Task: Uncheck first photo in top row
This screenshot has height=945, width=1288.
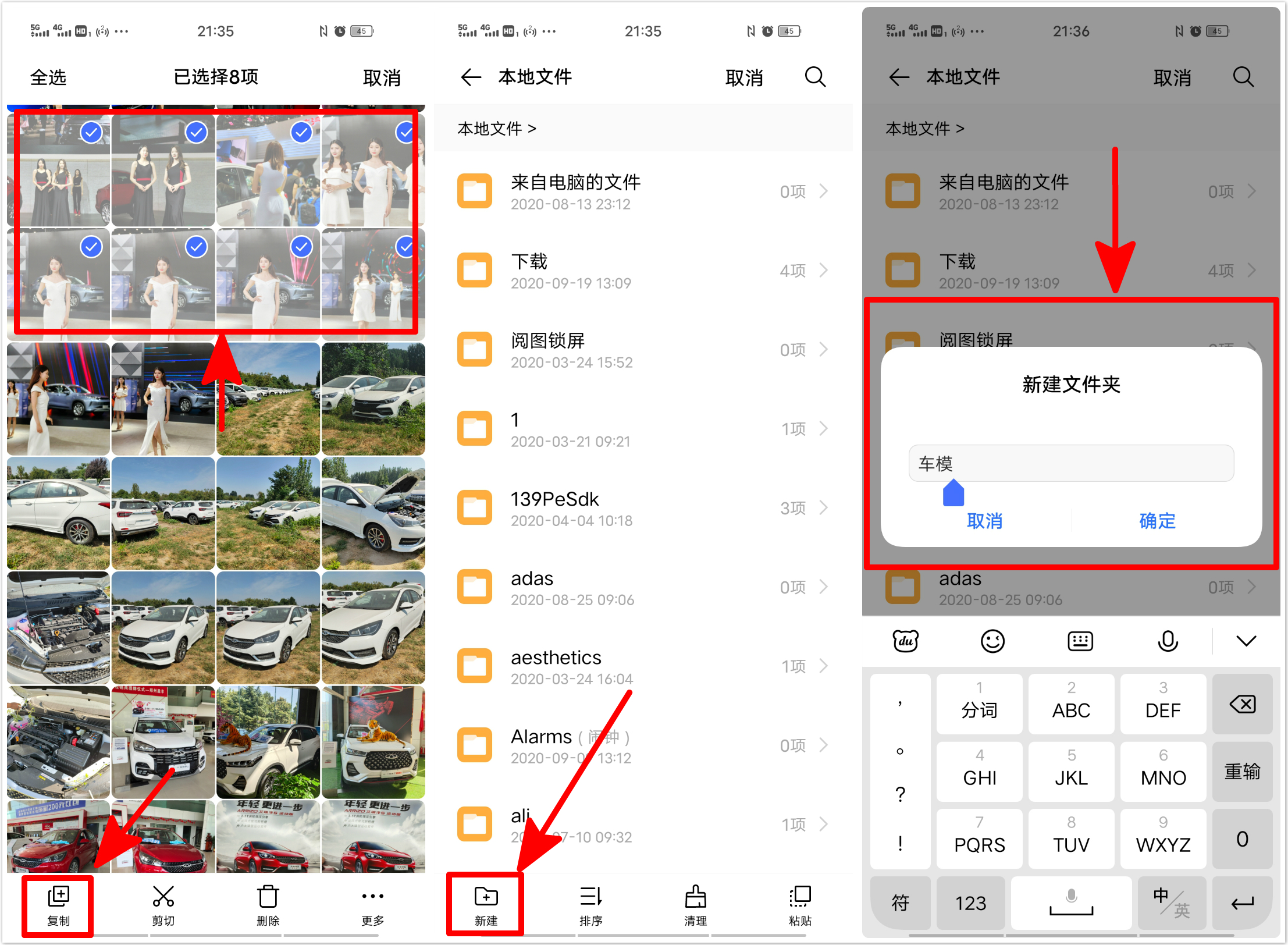Action: pyautogui.click(x=91, y=133)
